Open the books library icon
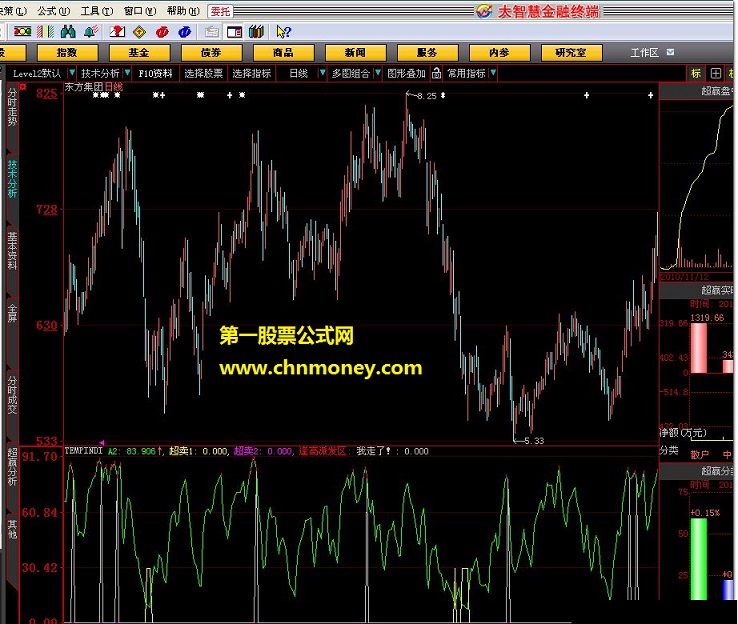738x624 pixels. [257, 32]
